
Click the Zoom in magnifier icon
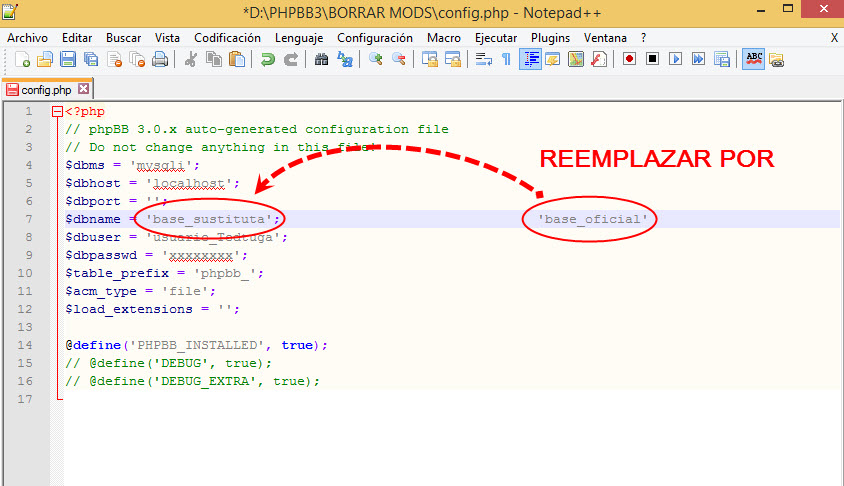(376, 60)
